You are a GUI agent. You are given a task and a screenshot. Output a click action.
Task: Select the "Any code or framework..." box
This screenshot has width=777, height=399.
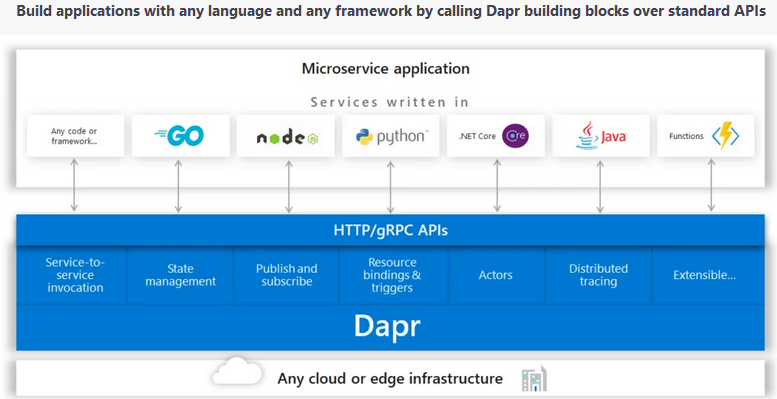[76, 136]
